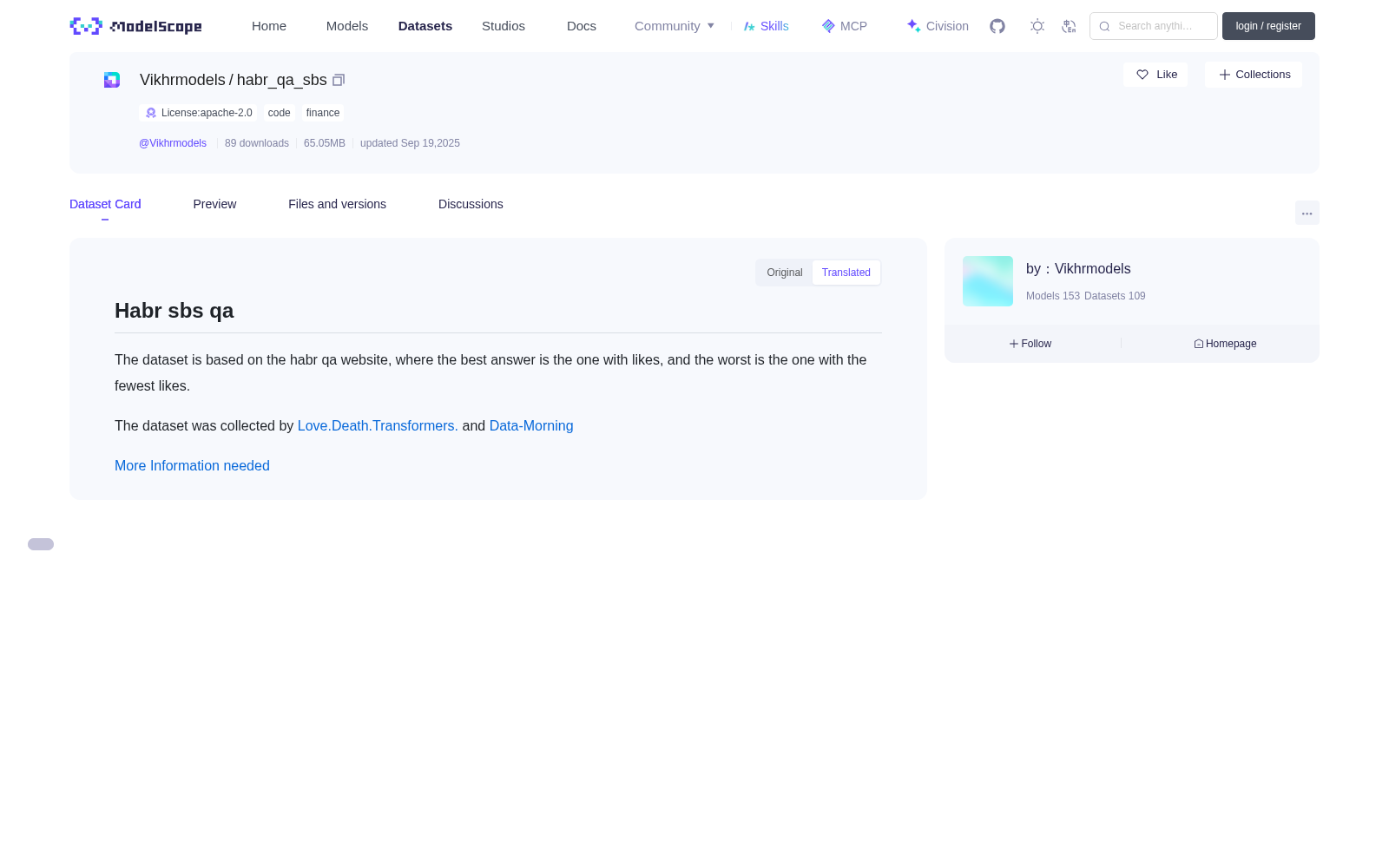Add dataset to Collections
The width and height of the screenshot is (1389, 868).
click(x=1254, y=75)
